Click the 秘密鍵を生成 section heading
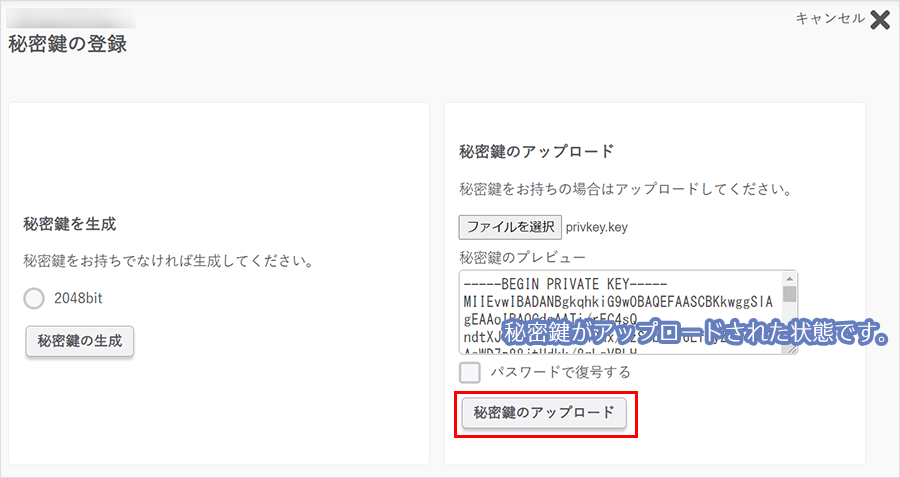 [77, 224]
